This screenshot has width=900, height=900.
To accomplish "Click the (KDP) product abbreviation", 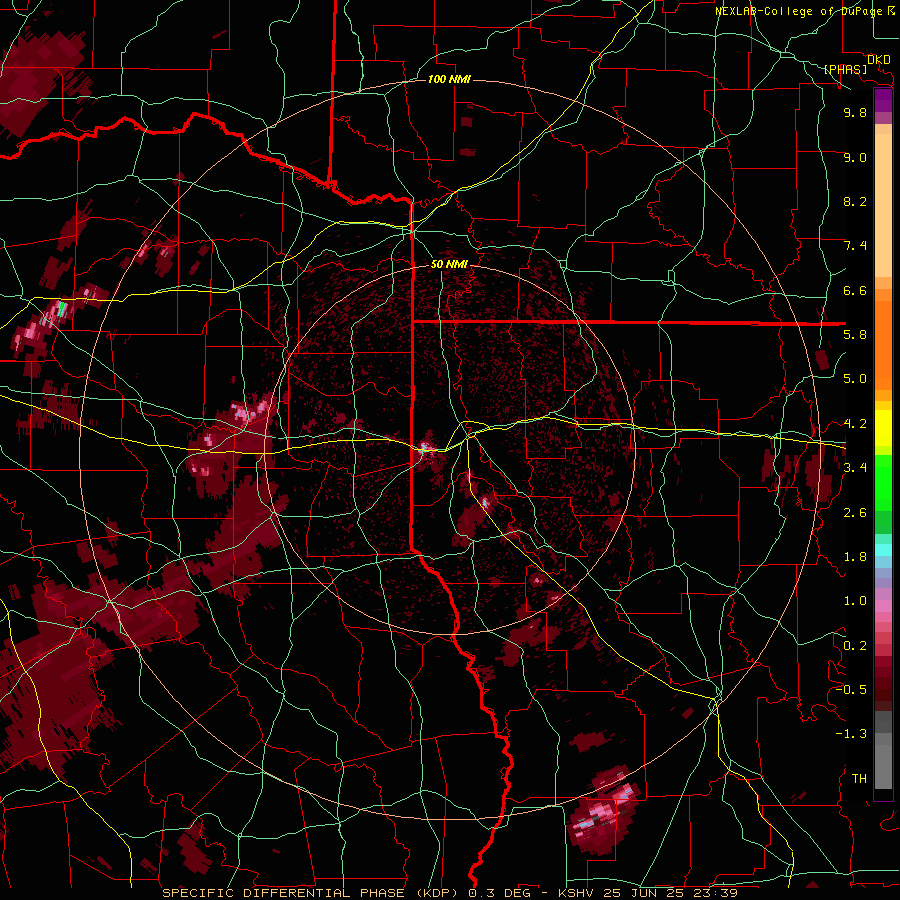I will 436,893.
